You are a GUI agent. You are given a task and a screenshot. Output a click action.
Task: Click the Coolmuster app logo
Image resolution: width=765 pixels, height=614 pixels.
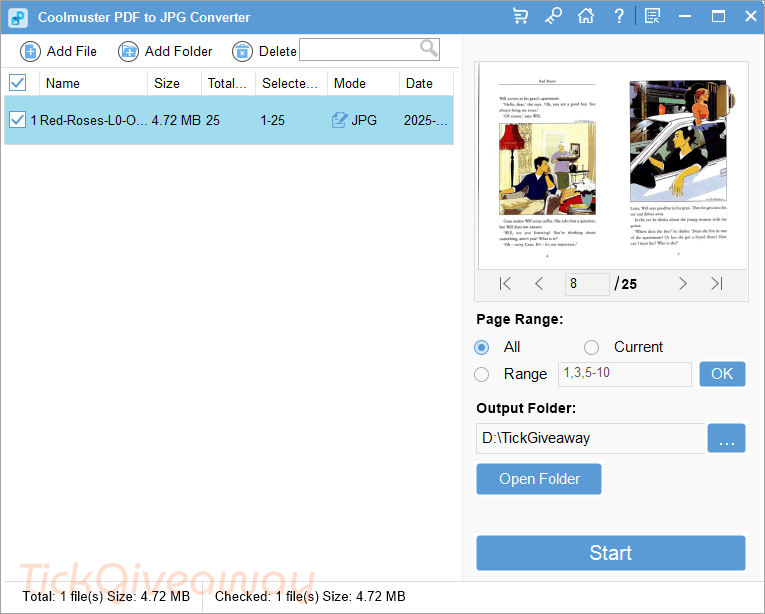tap(18, 18)
